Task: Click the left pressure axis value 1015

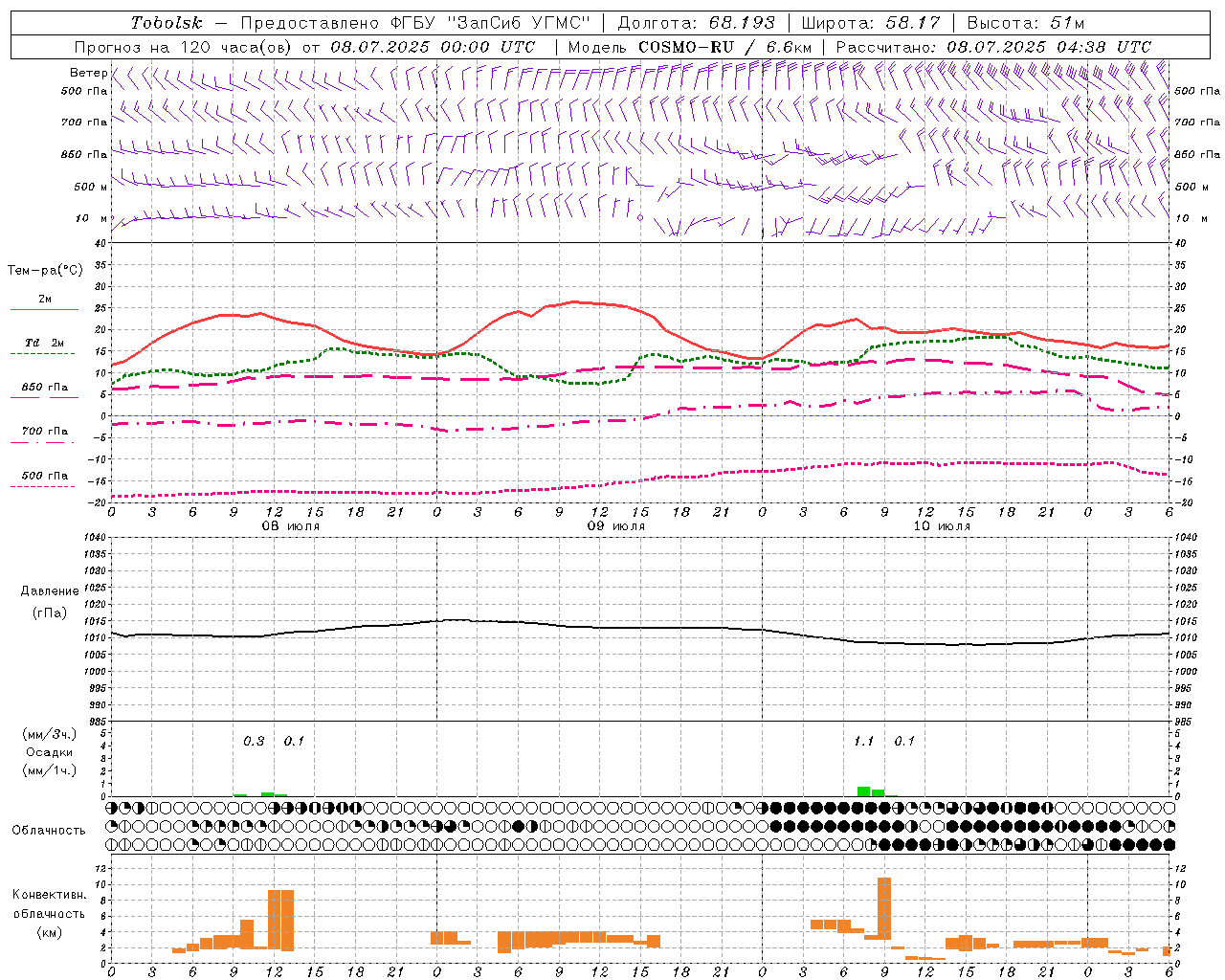Action: [x=96, y=621]
